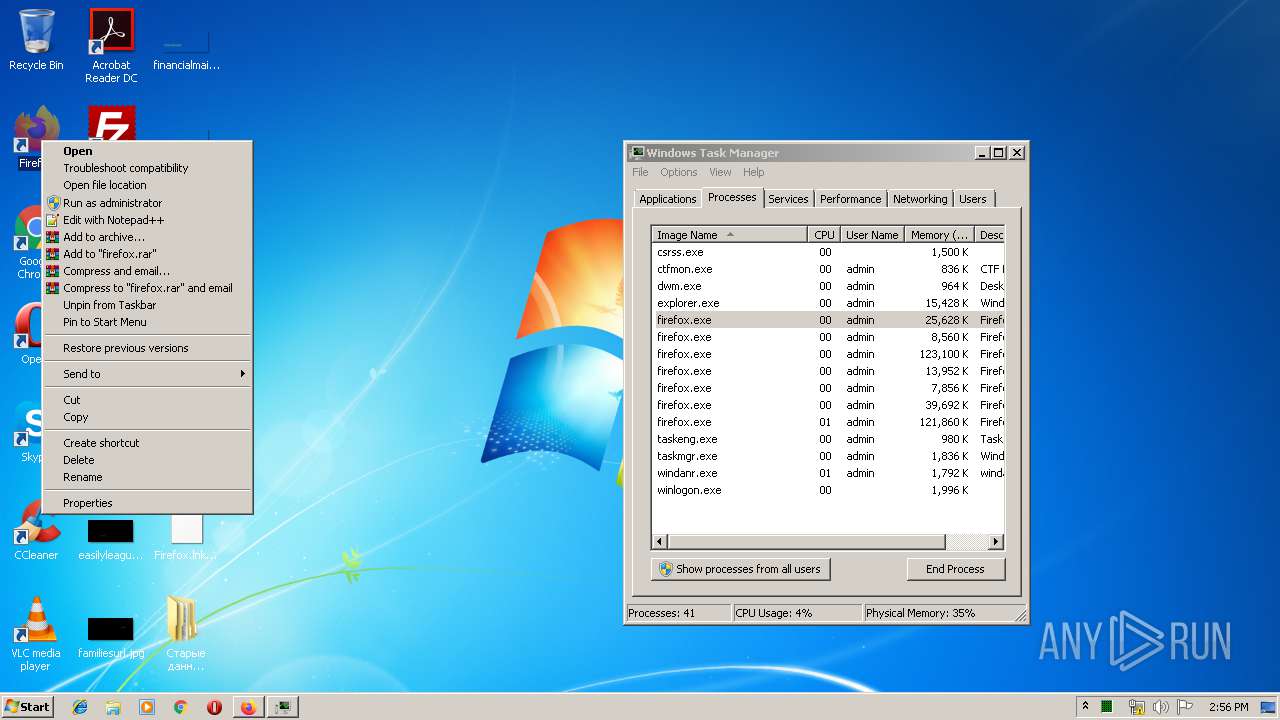Image resolution: width=1280 pixels, height=720 pixels.
Task: Choose Compress and email... entry
Action: tap(147, 271)
